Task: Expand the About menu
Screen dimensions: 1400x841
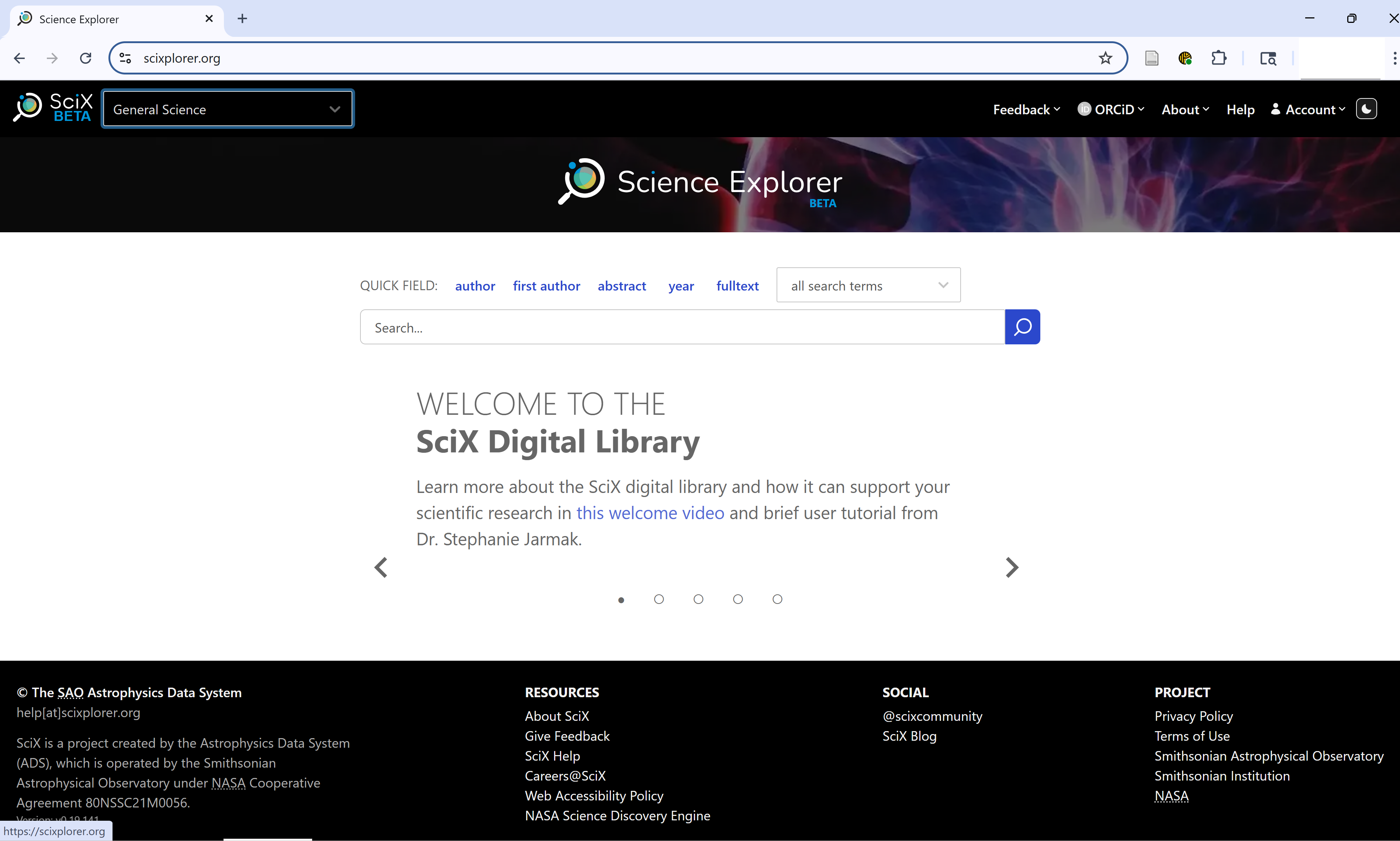Action: tap(1185, 110)
